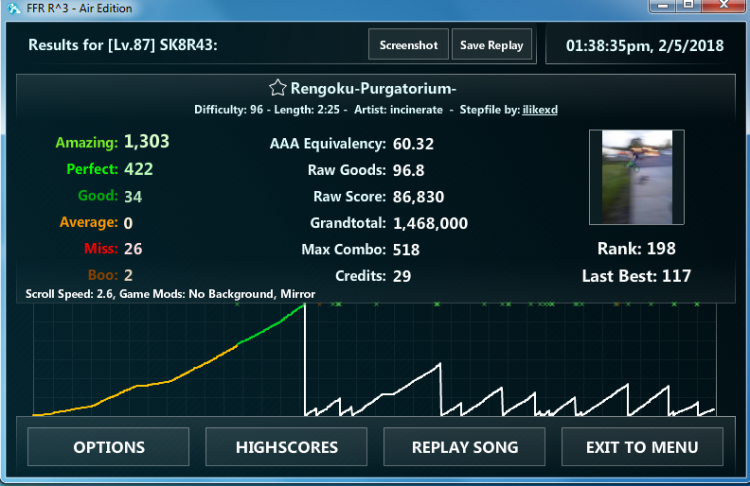The image size is (750, 486).
Task: Click the Rank: 198 text
Action: point(636,248)
